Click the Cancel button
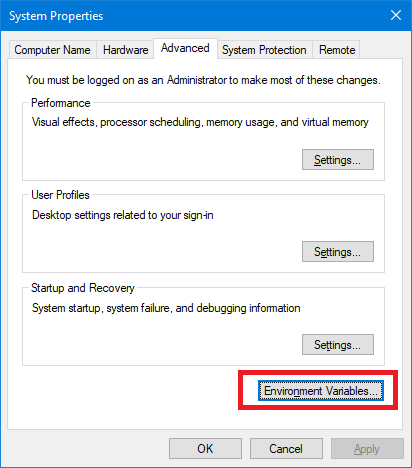 pos(286,449)
